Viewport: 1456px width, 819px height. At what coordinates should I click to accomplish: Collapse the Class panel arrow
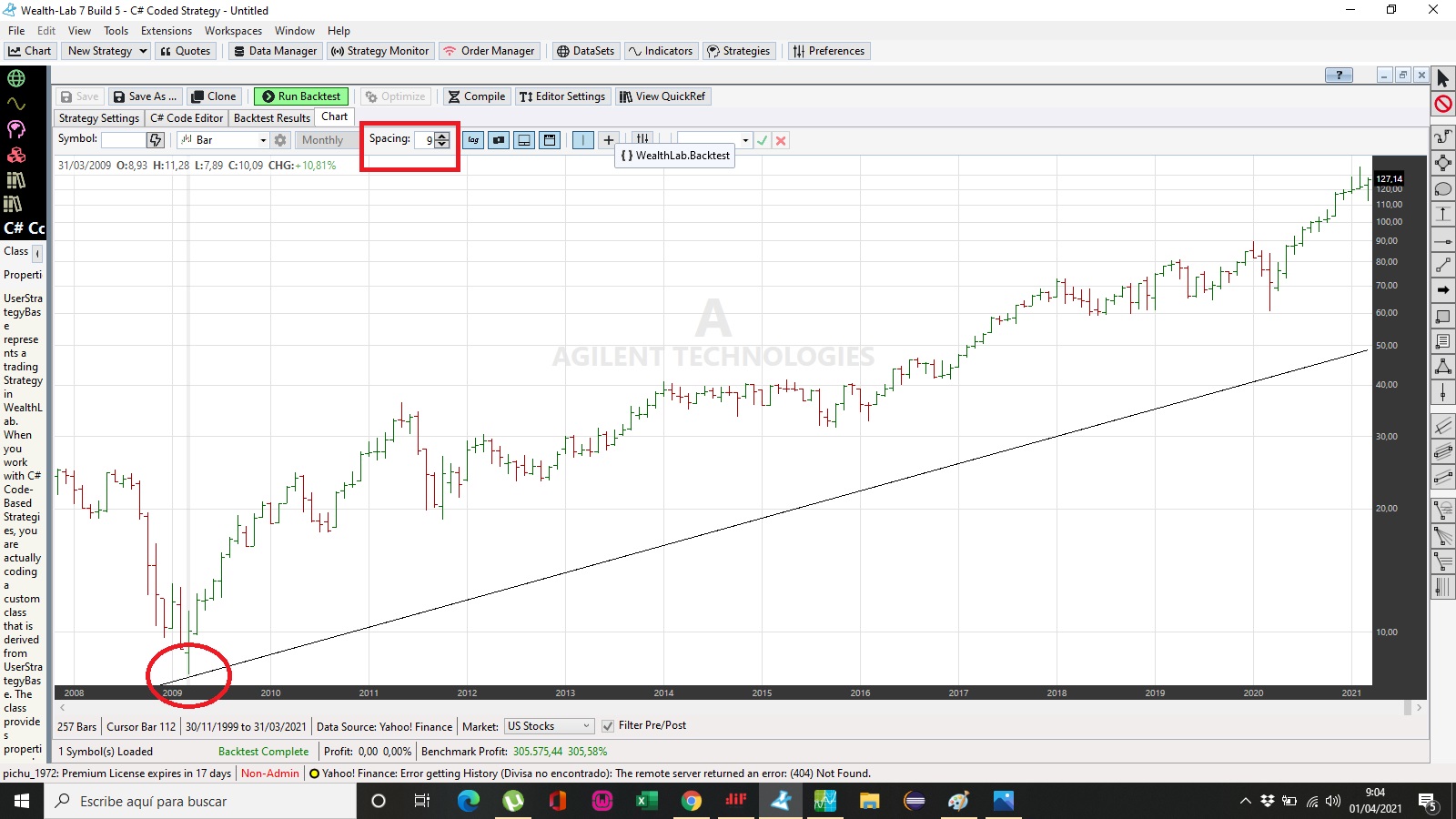coord(37,252)
